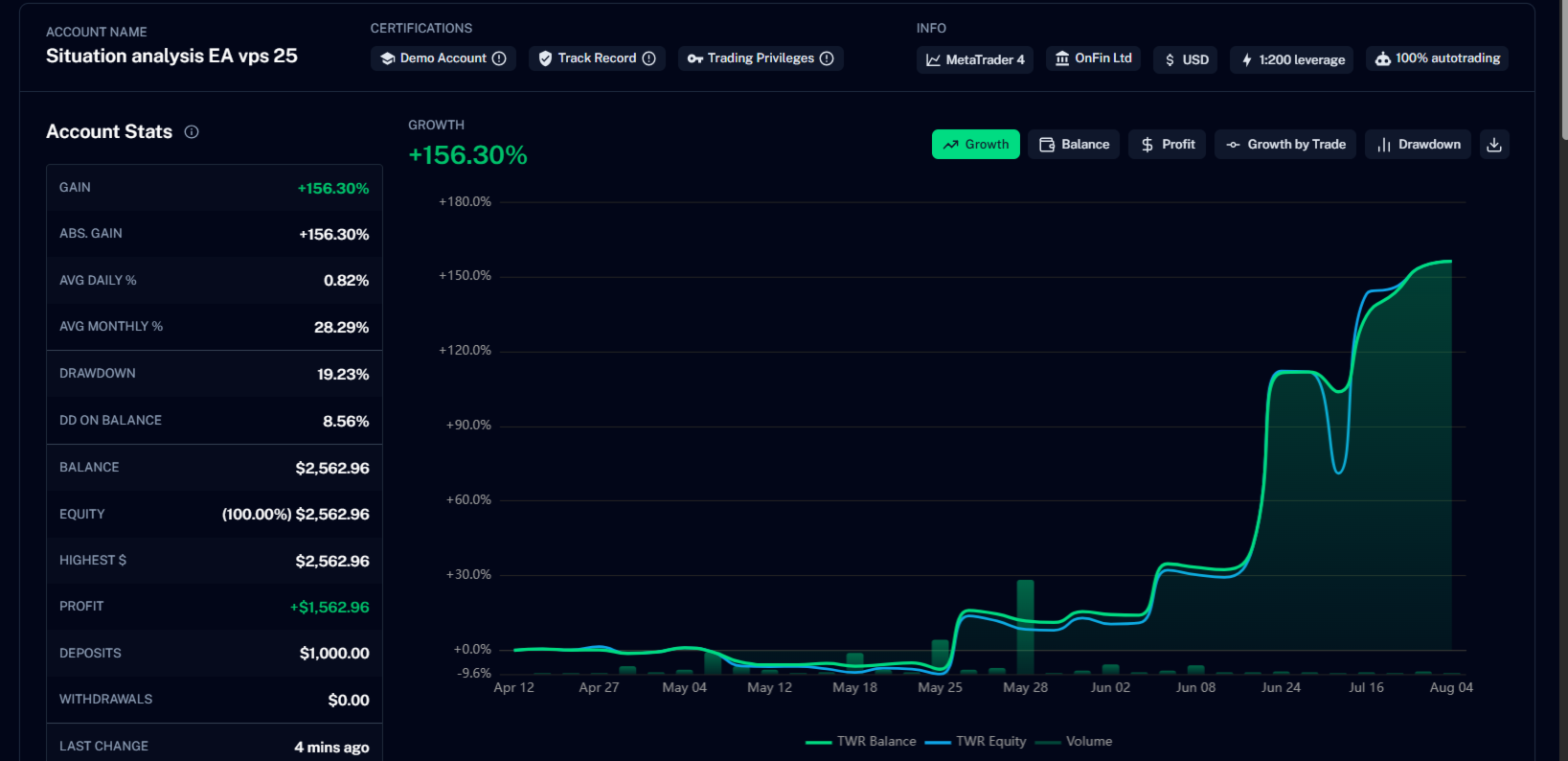This screenshot has width=1568, height=761.
Task: Click the Demo Account info icon
Action: tap(499, 58)
